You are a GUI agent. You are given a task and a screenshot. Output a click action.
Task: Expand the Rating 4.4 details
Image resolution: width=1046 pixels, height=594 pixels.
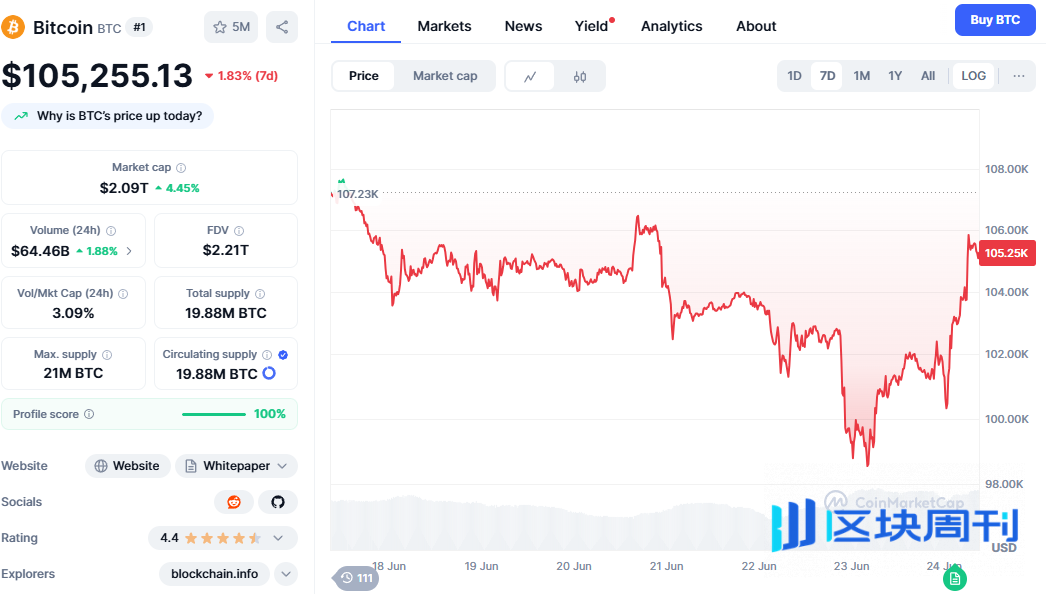(x=278, y=538)
